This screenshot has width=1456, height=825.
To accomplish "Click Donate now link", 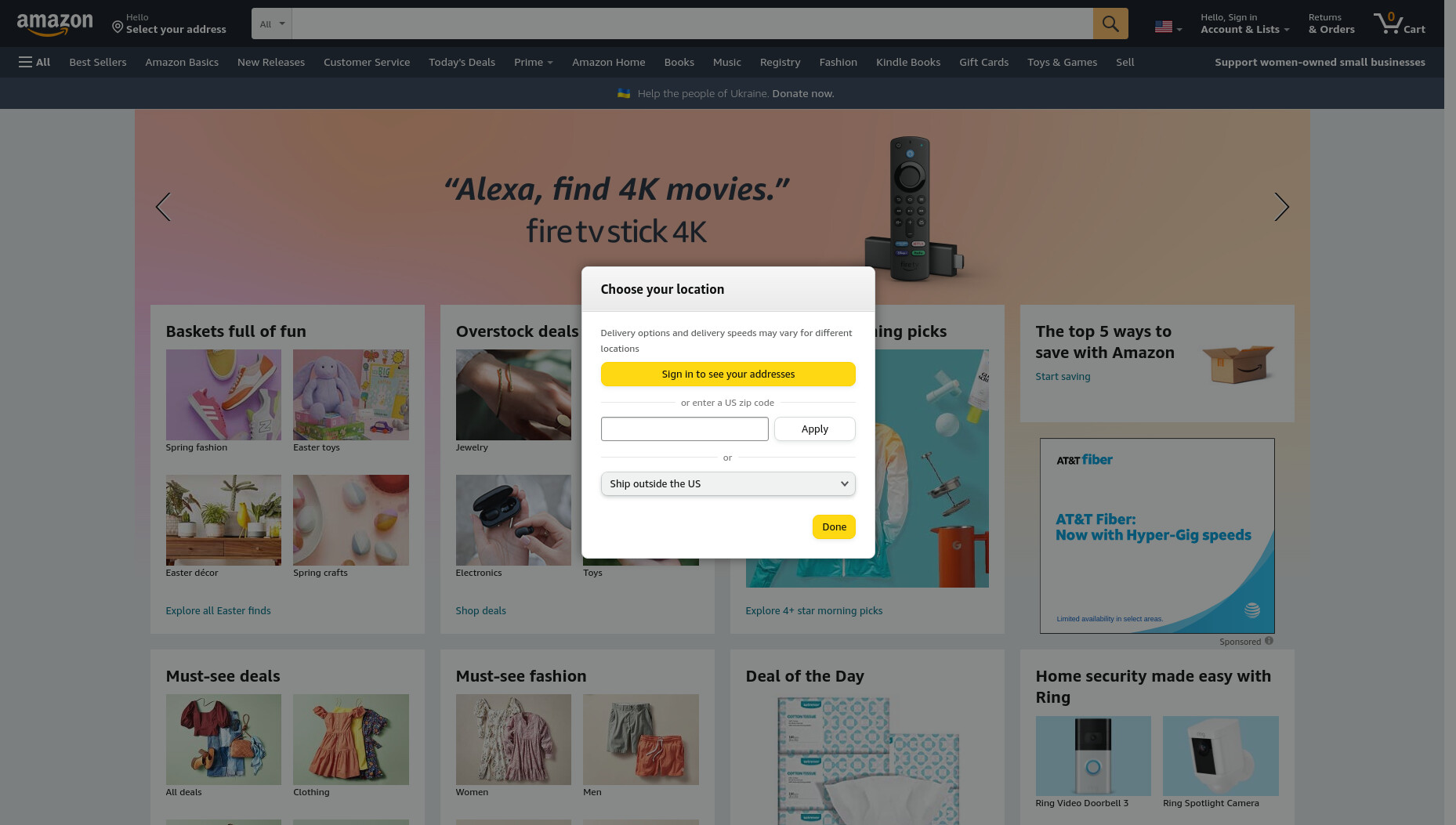I will pyautogui.click(x=802, y=93).
